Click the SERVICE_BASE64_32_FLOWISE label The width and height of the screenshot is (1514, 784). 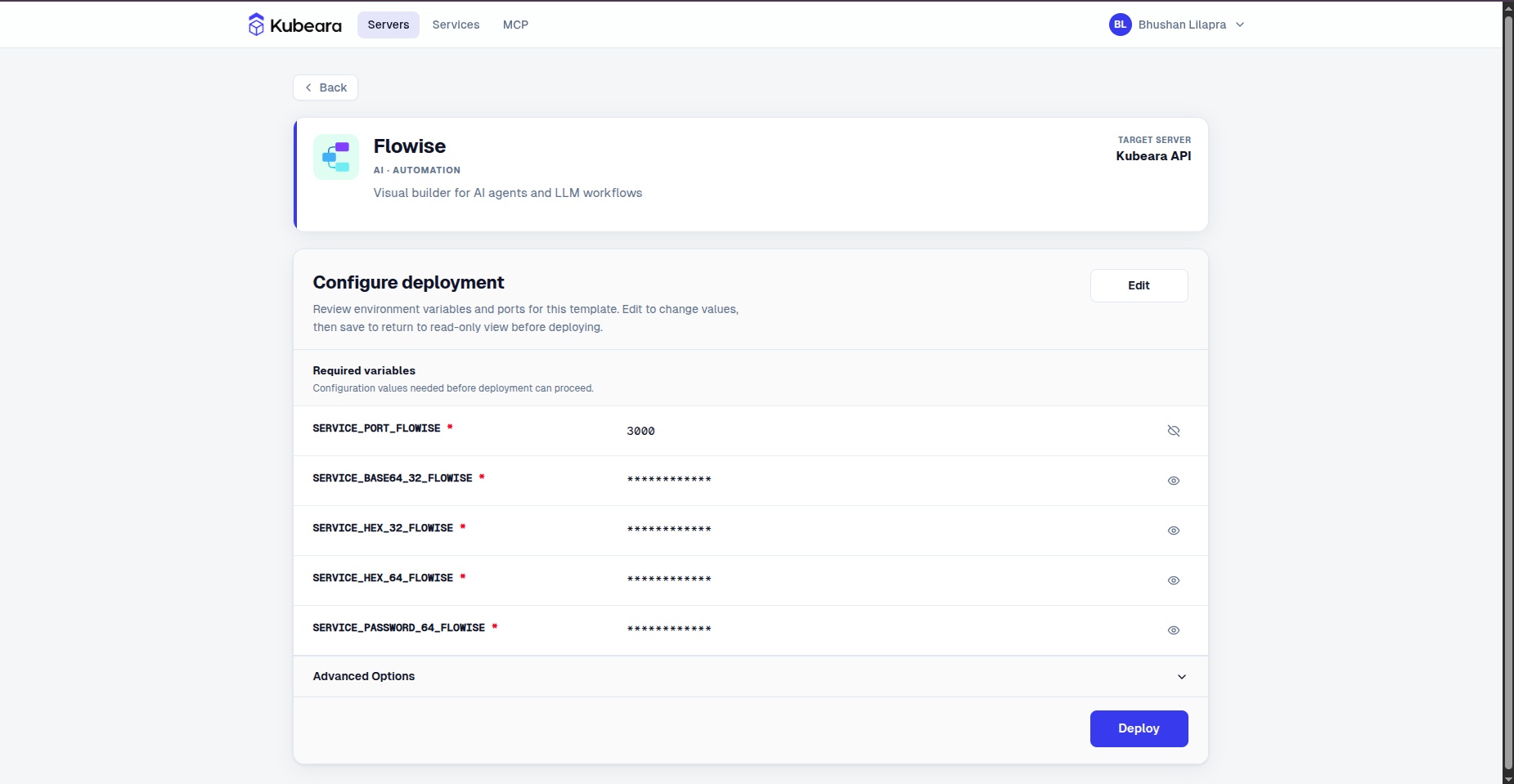click(393, 478)
